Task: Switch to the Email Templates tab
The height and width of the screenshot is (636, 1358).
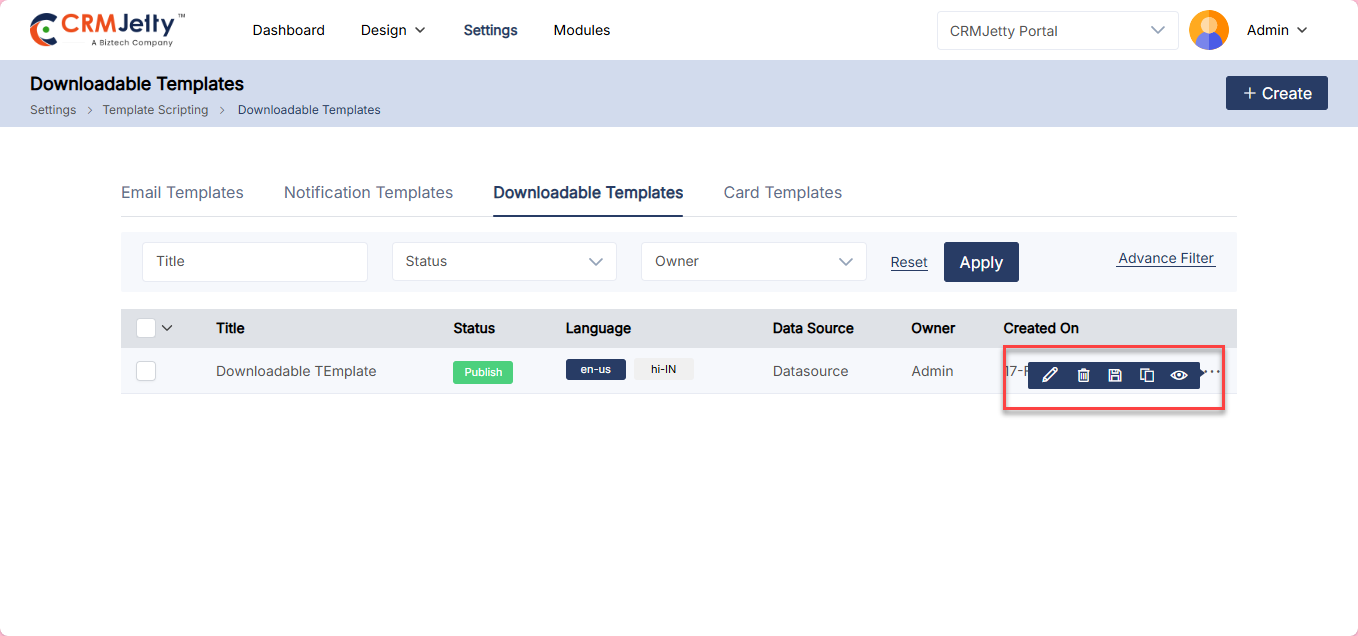Action: point(182,192)
